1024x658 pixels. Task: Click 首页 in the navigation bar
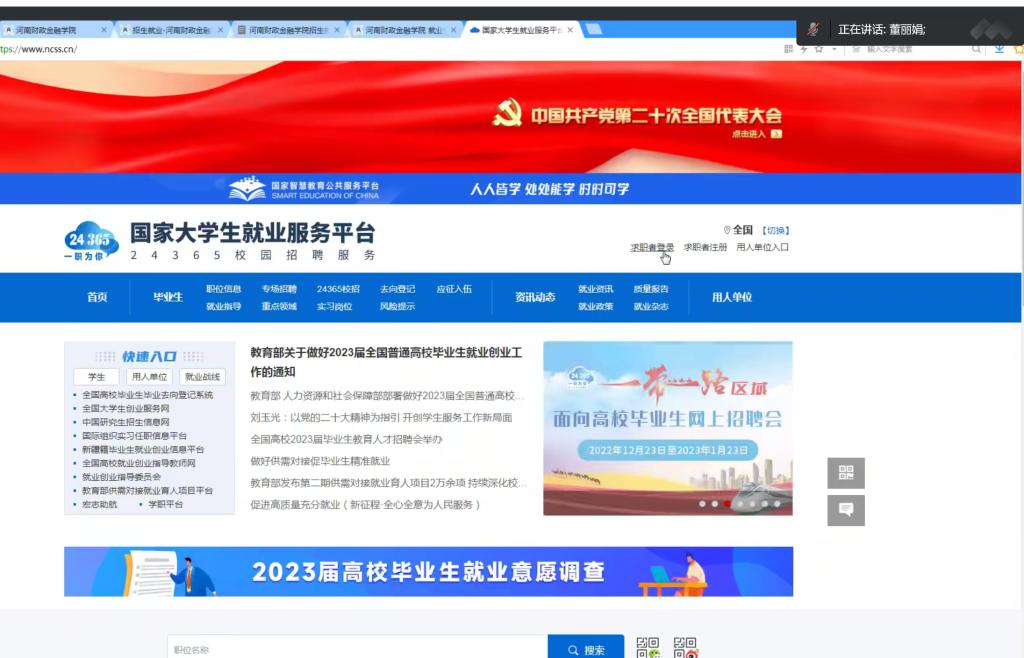pyautogui.click(x=97, y=297)
